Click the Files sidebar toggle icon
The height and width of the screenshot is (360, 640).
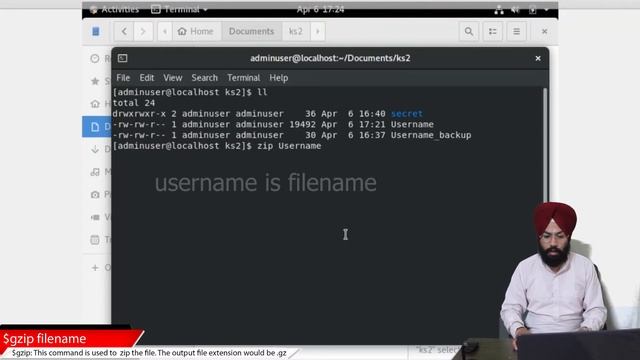tap(96, 31)
